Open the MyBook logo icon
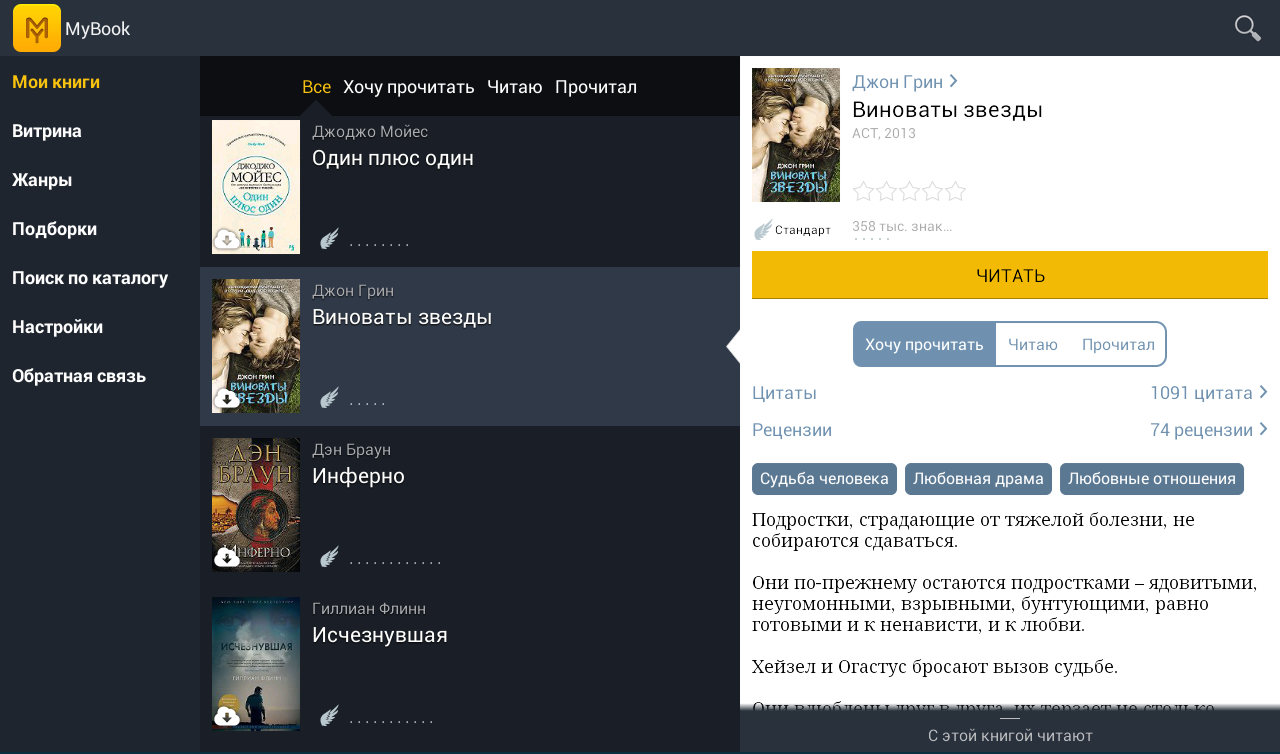The image size is (1280, 754). click(37, 28)
